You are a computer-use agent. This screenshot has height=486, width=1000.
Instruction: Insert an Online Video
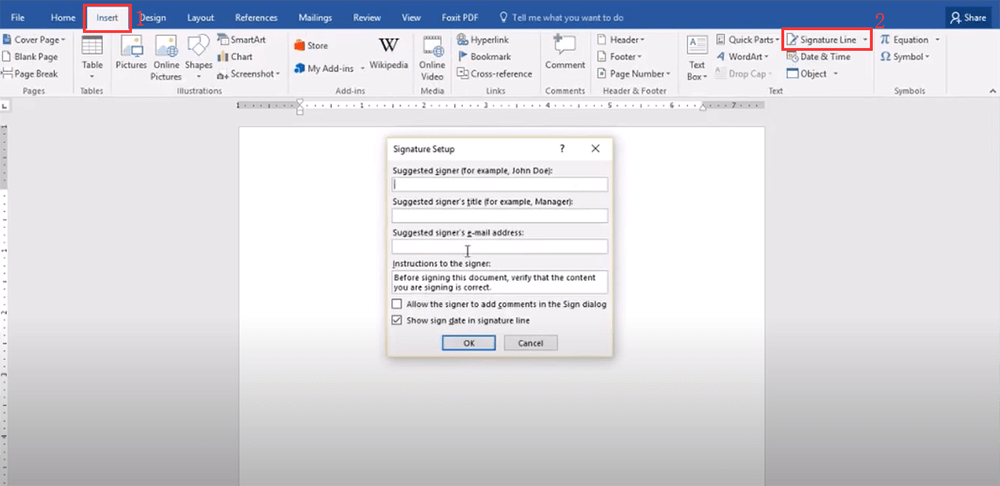pyautogui.click(x=433, y=56)
